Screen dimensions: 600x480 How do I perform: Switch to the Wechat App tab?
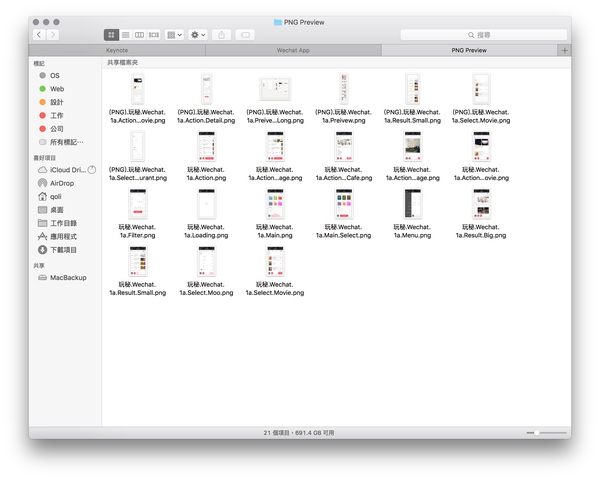293,49
